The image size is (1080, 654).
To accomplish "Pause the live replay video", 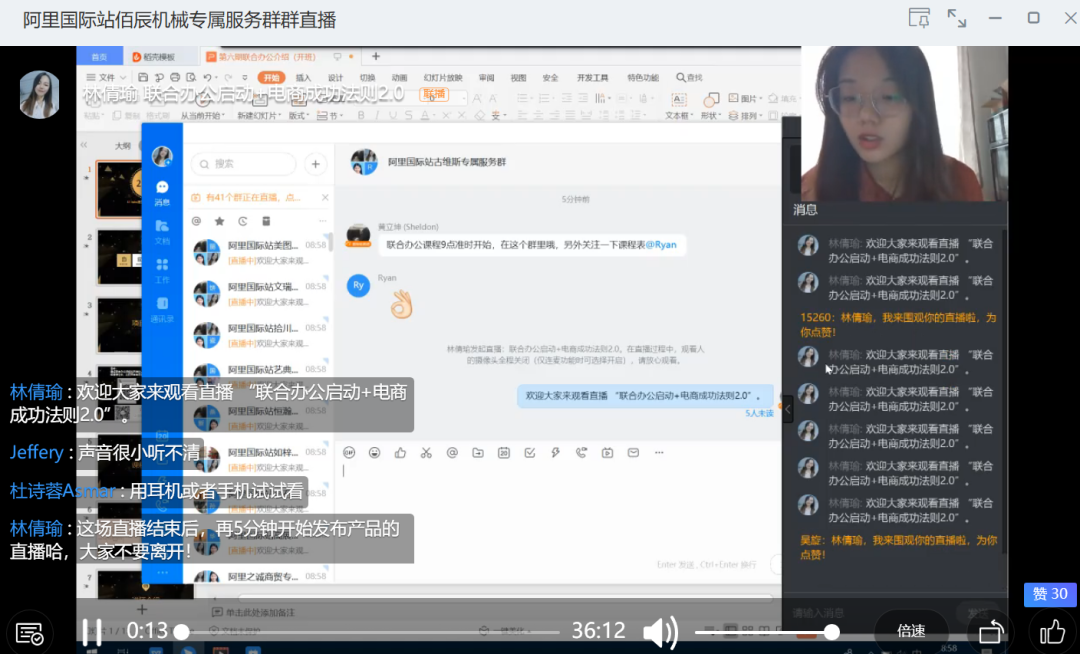I will (x=92, y=631).
